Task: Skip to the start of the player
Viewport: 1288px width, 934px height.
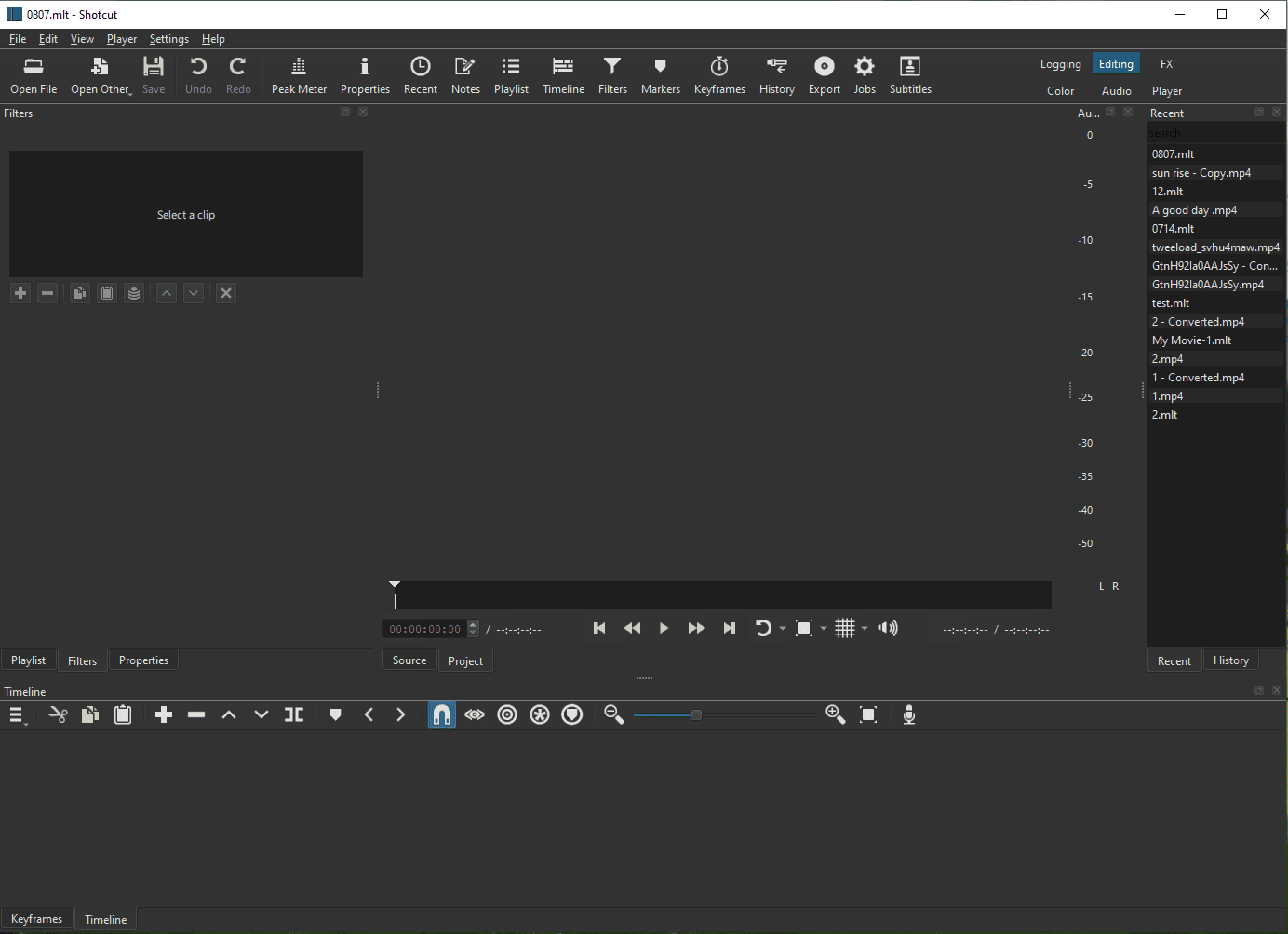Action: 599,628
